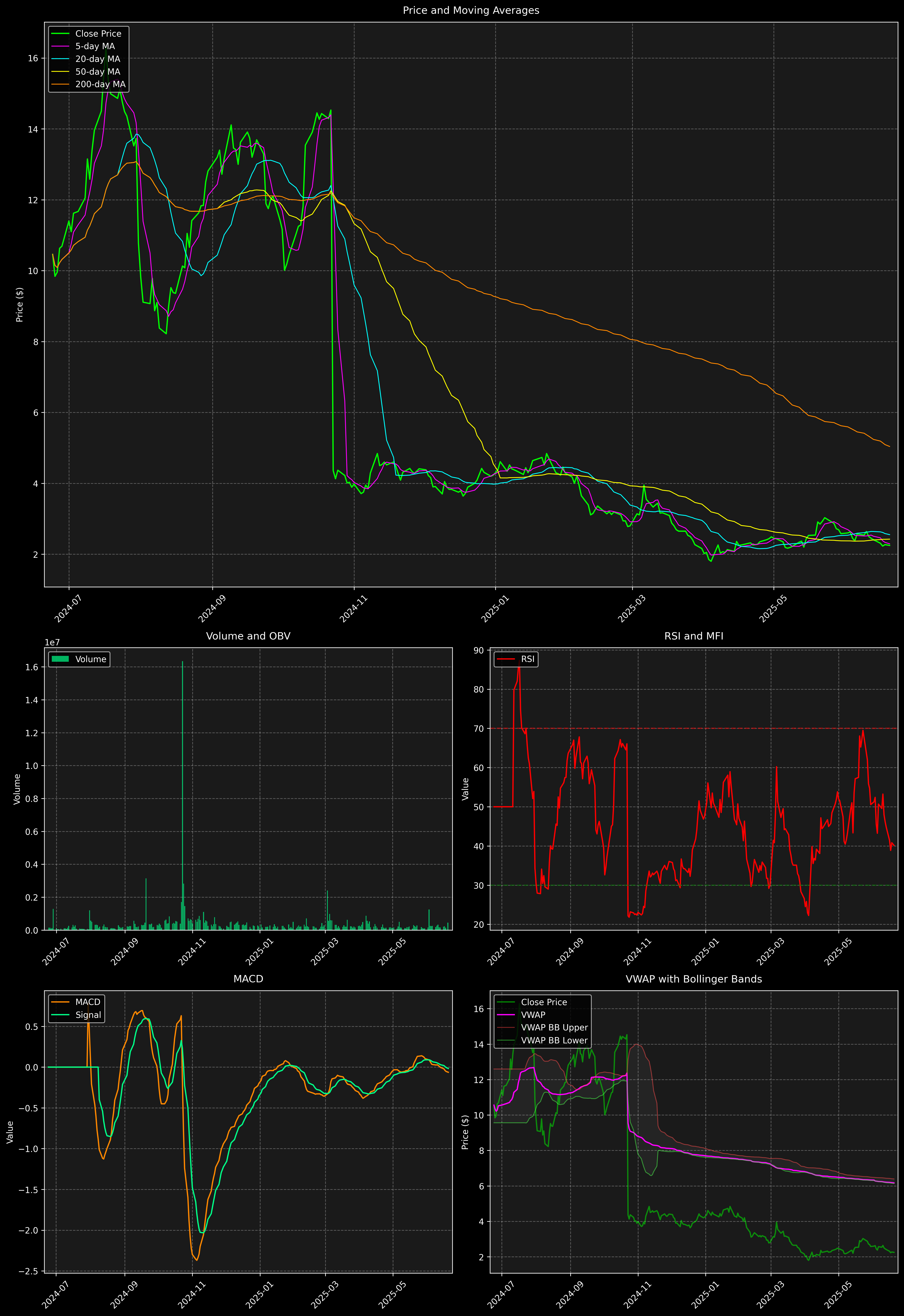Click the 'RSI' legend entry
Image resolution: width=904 pixels, height=1316 pixels.
click(x=516, y=659)
